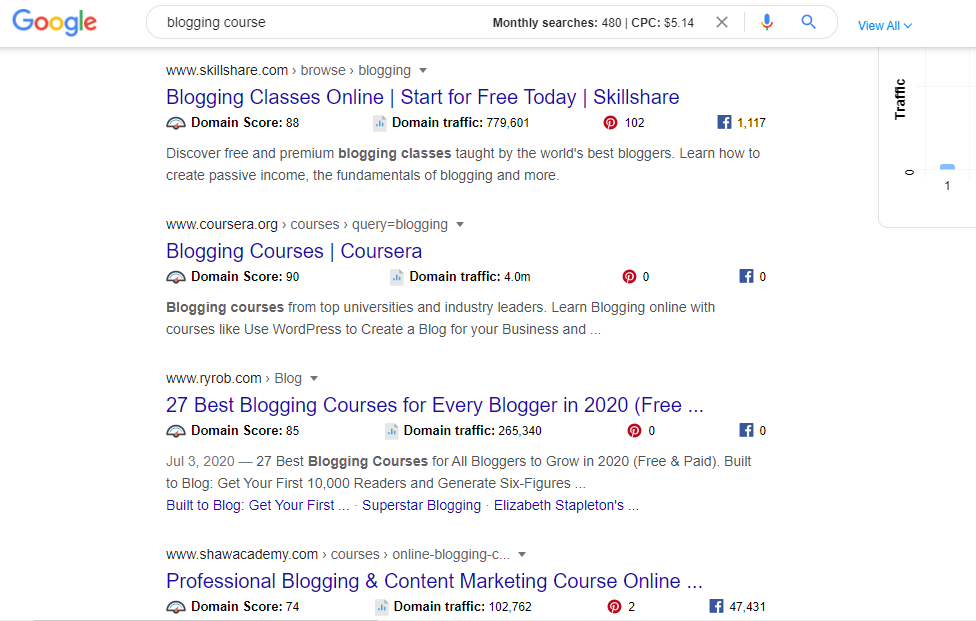Click the Pinterest icon in ryrob result
The image size is (976, 621).
634,431
